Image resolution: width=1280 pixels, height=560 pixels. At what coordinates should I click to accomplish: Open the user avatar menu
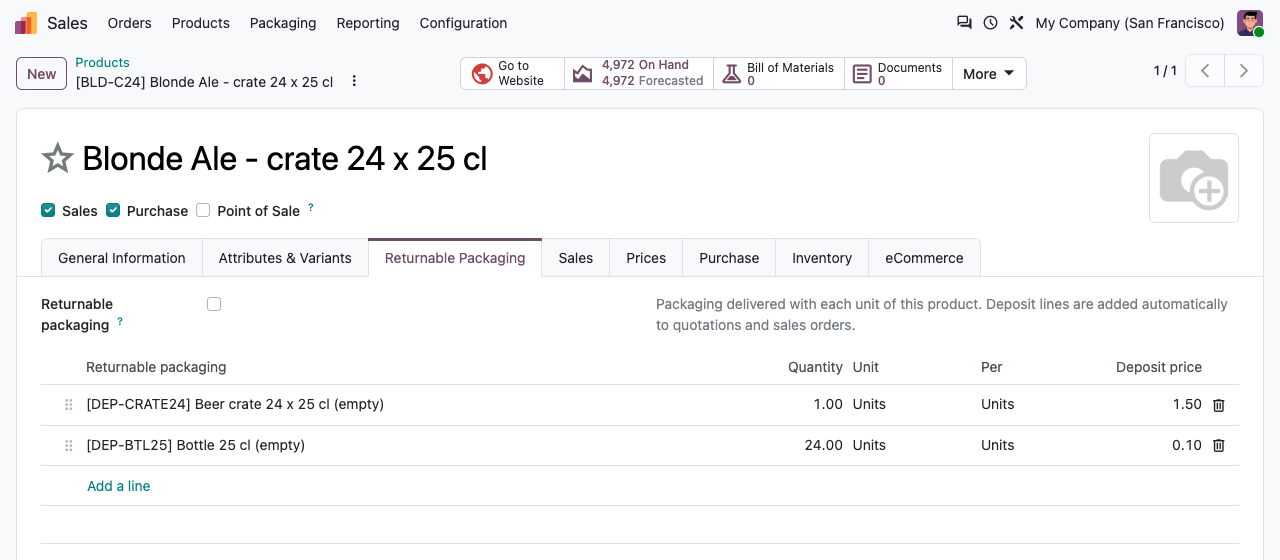coord(1250,23)
